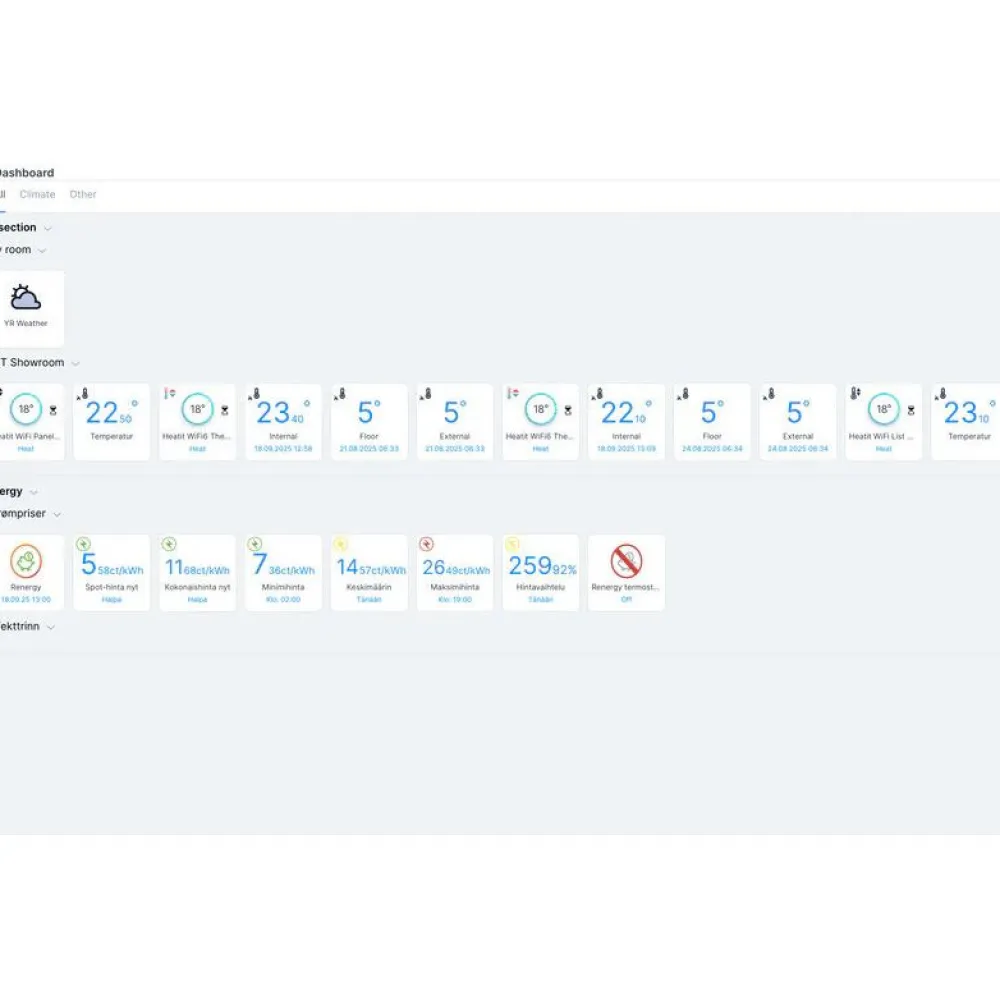Click the yellow icon on Hintavaihtelu card
Image resolution: width=1000 pixels, height=1000 pixels.
(x=512, y=544)
